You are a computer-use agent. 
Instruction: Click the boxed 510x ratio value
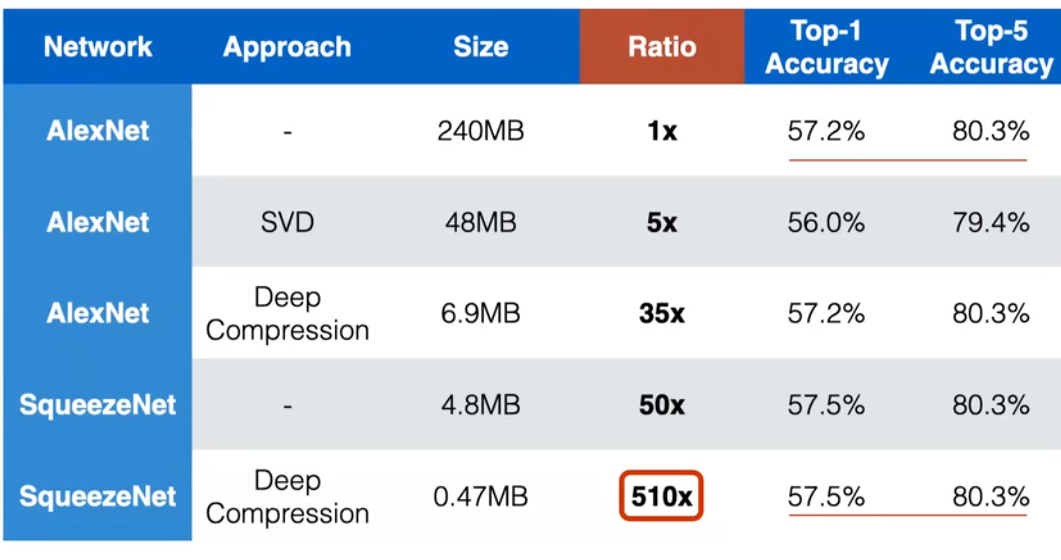pyautogui.click(x=661, y=496)
